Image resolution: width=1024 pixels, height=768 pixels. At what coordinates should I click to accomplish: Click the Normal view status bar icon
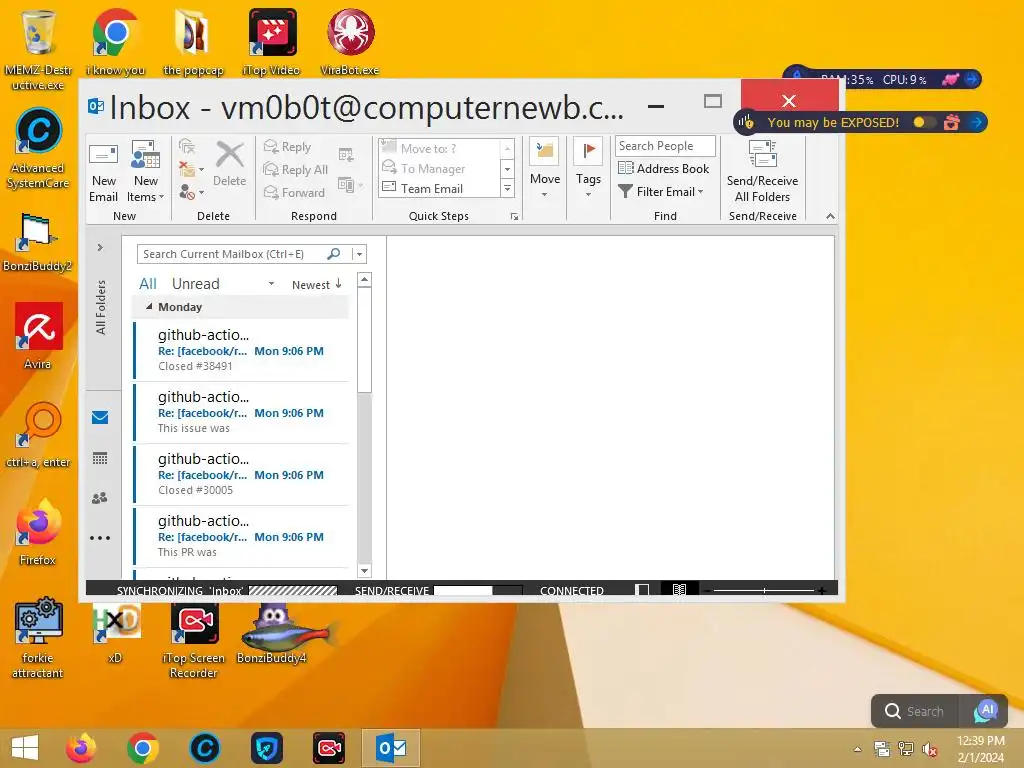[x=642, y=590]
